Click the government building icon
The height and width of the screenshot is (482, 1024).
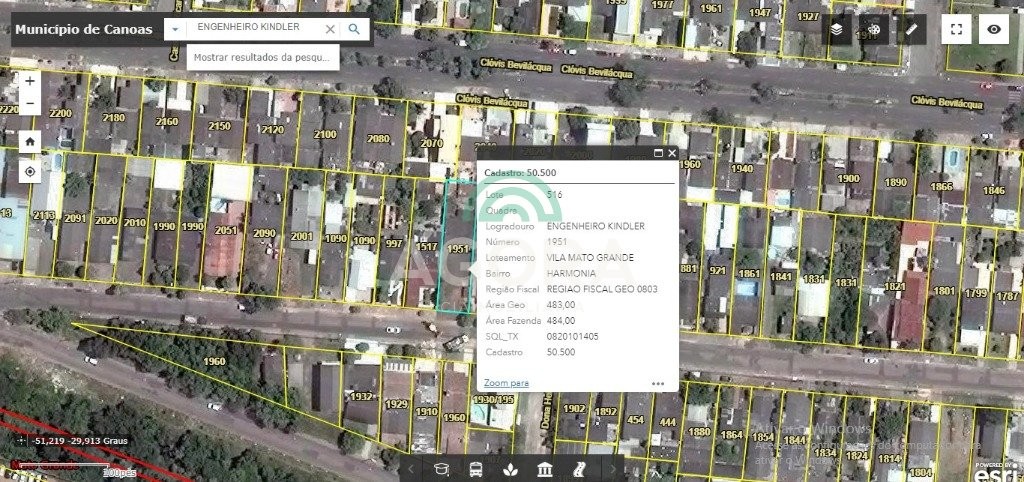tap(545, 469)
